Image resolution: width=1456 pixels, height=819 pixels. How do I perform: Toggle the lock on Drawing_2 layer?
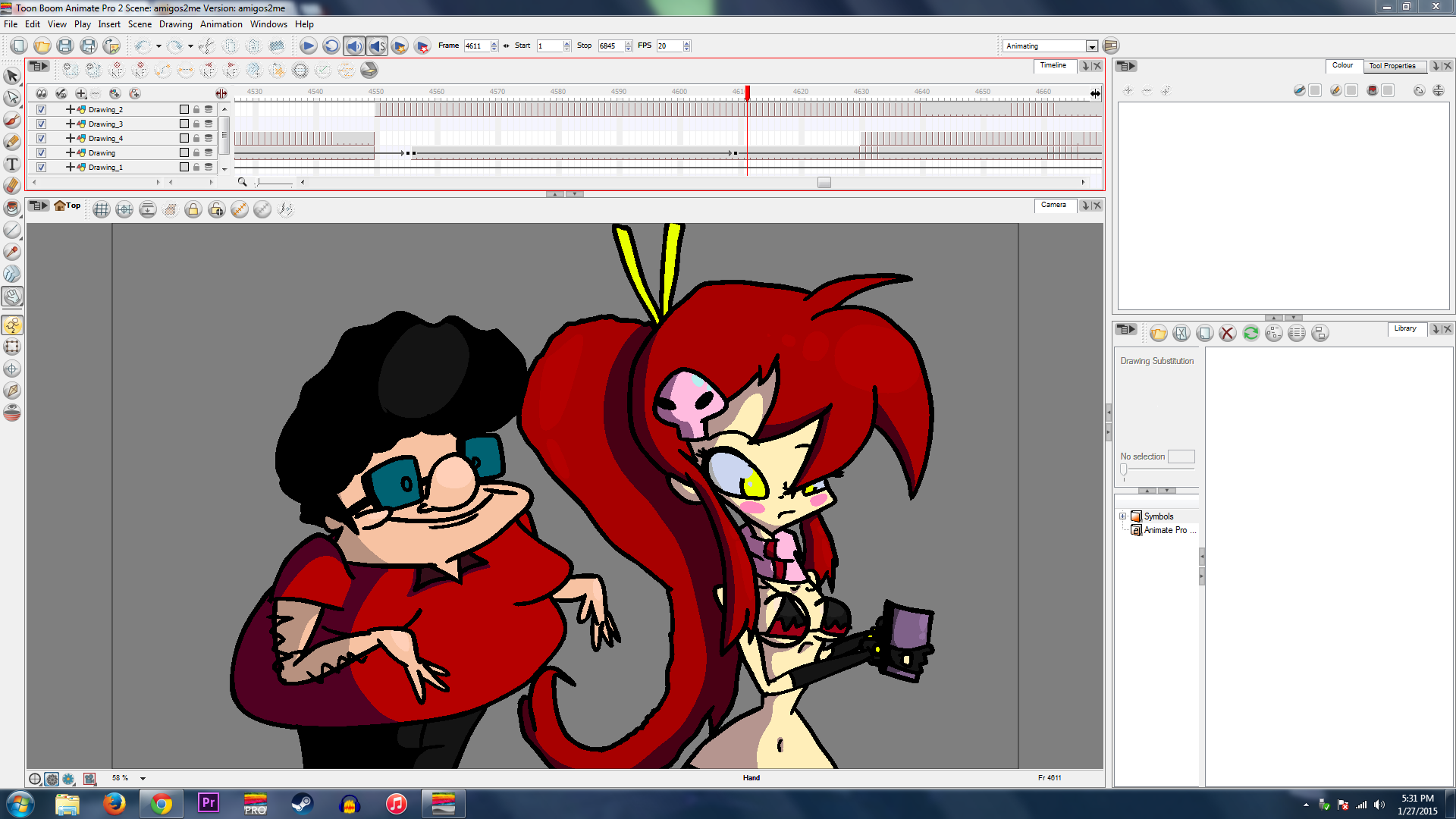196,109
